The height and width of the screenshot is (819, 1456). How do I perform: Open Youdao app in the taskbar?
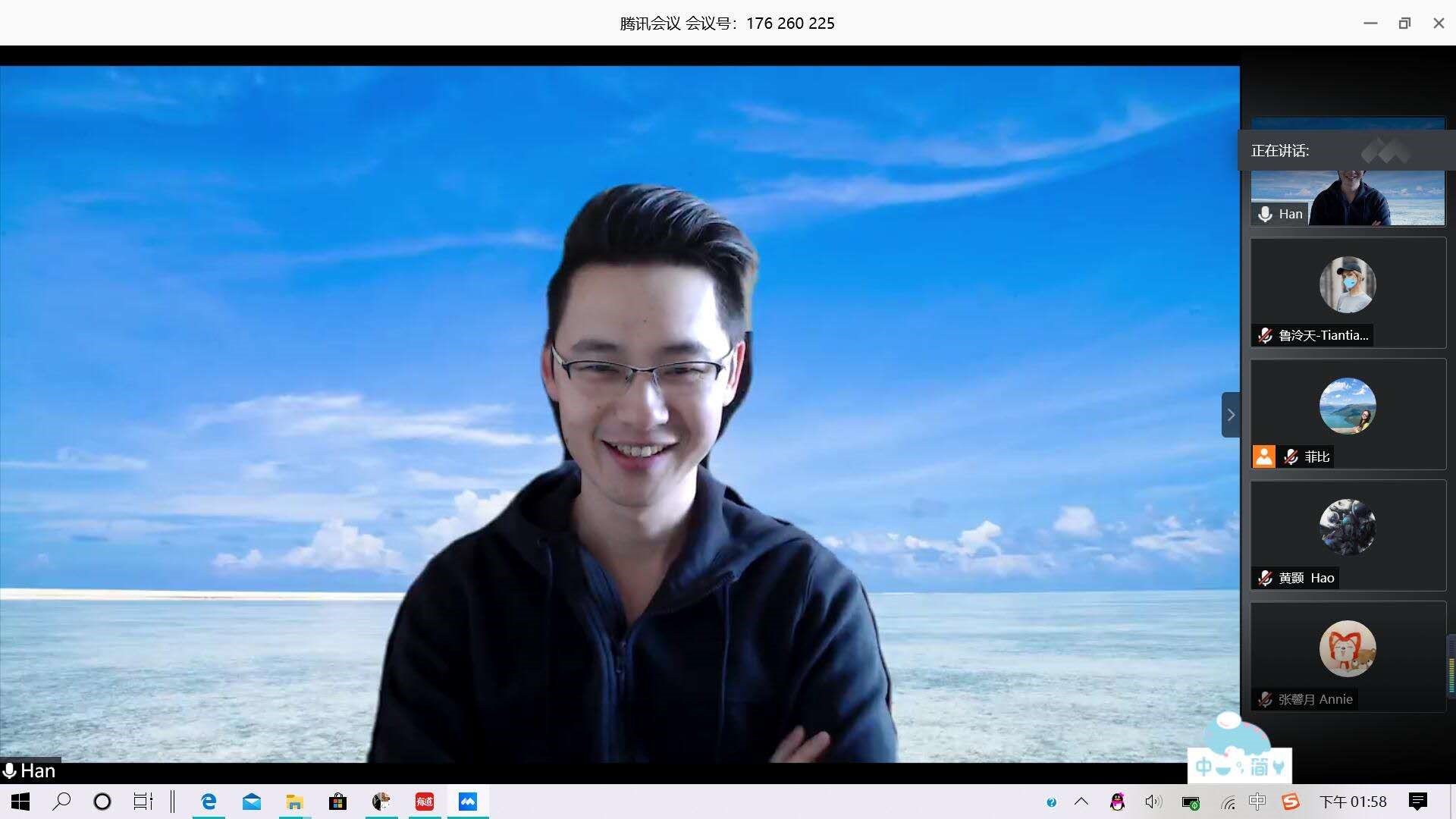tap(425, 802)
